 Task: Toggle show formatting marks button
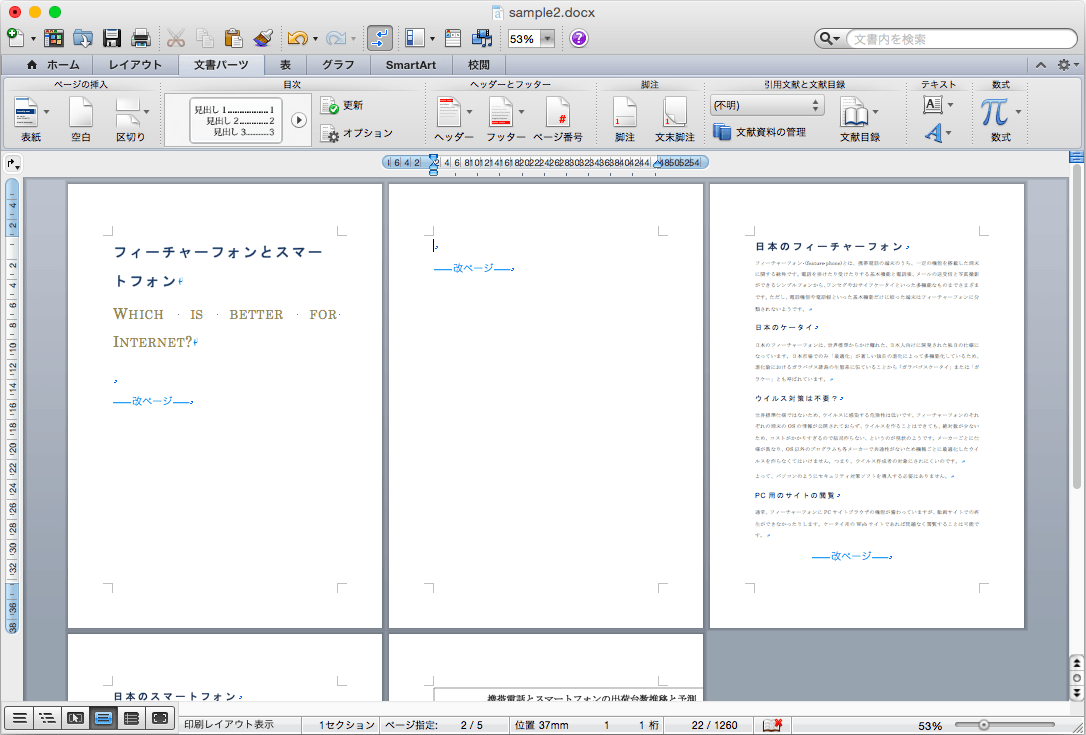(x=380, y=39)
